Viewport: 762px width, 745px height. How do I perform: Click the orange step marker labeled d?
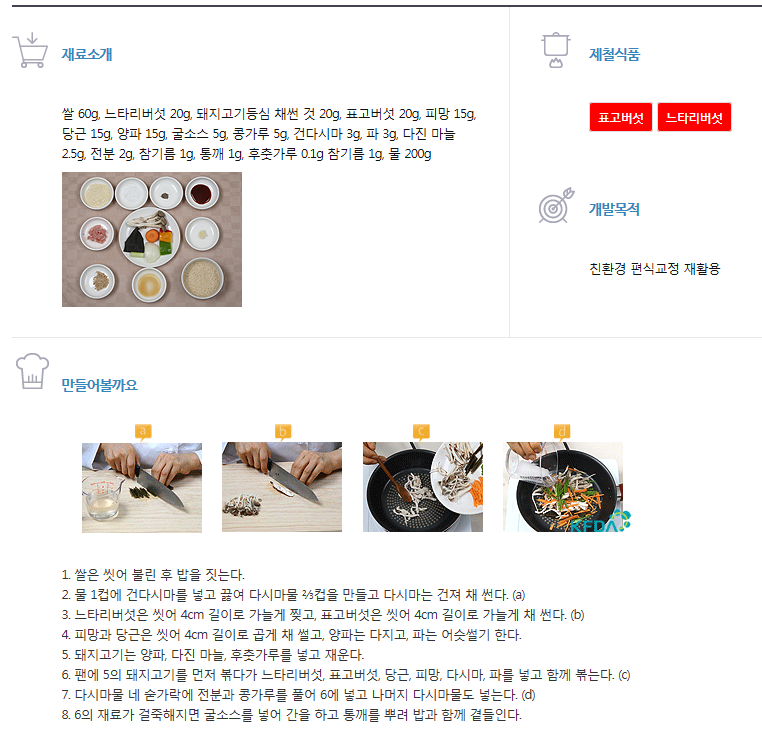[x=562, y=432]
